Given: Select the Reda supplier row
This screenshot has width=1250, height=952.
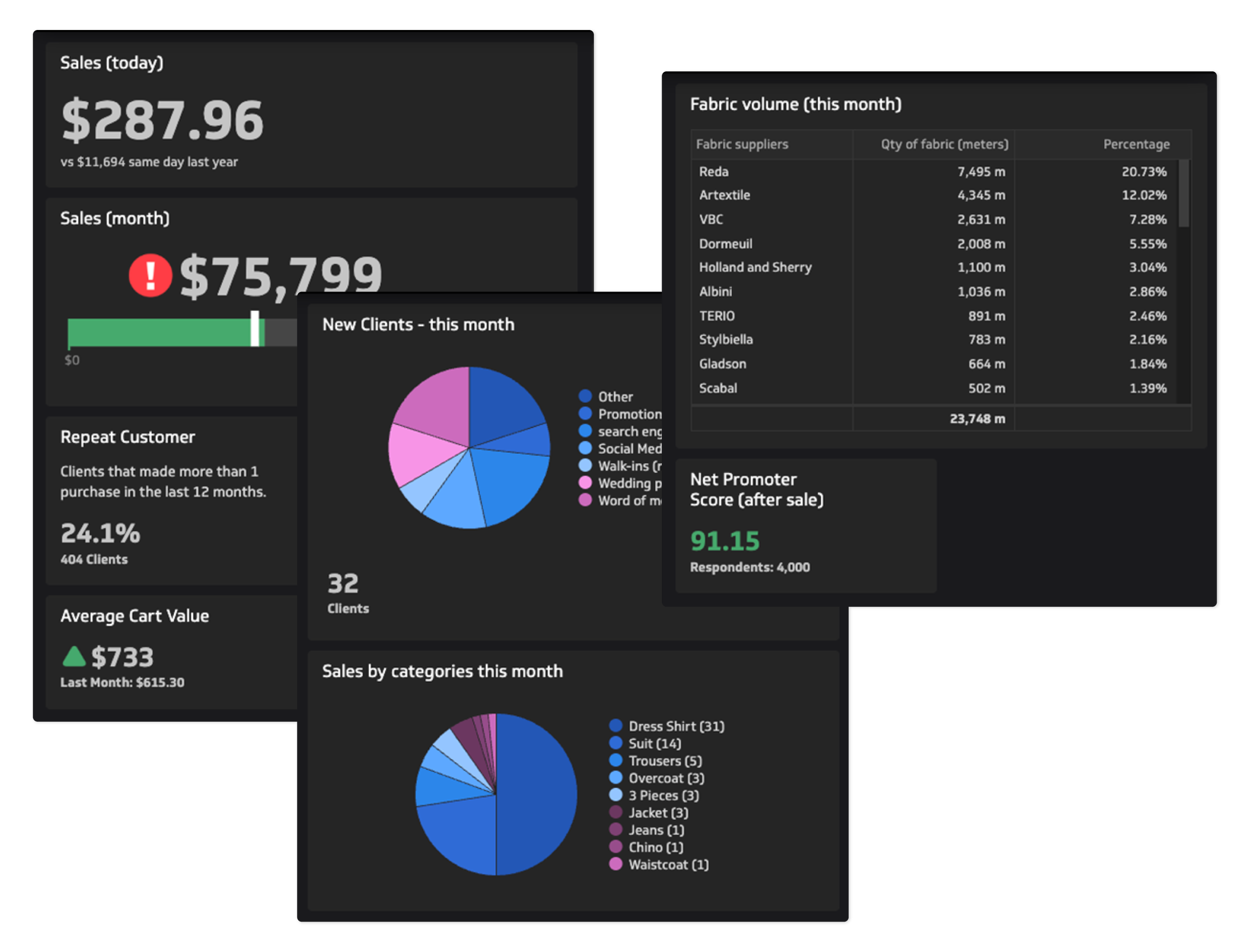Looking at the screenshot, I should click(x=714, y=171).
